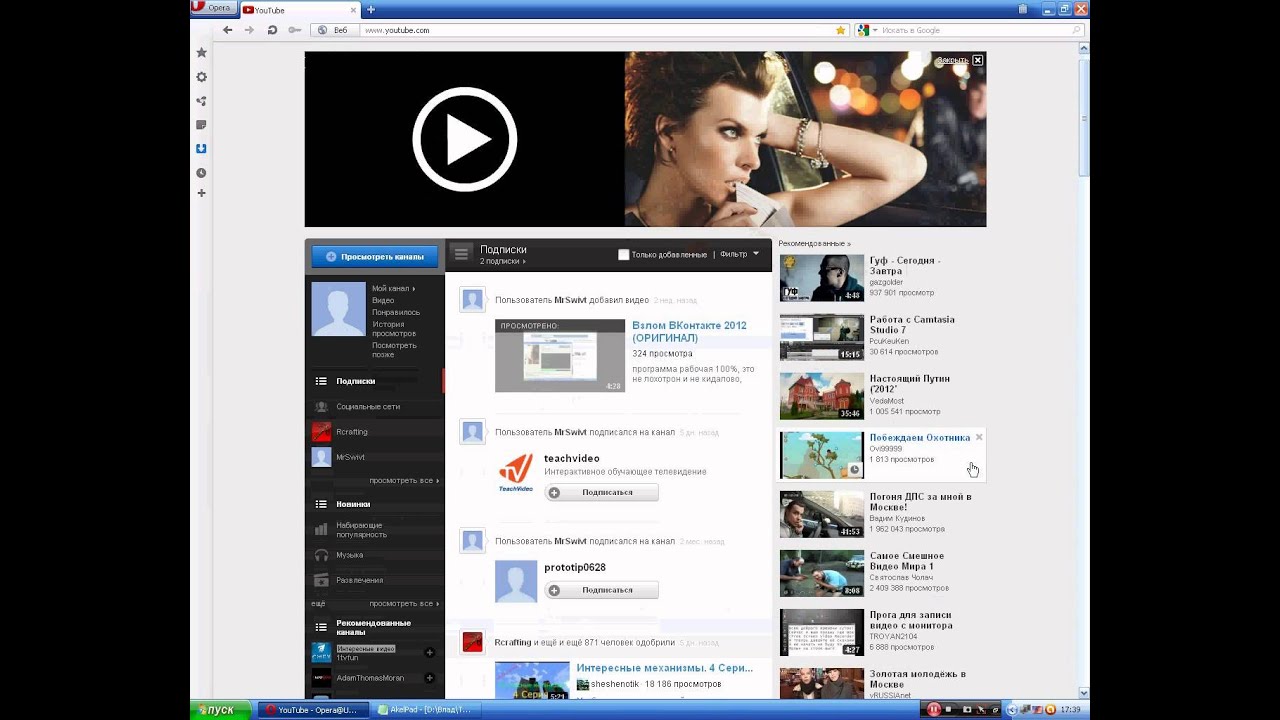Open the Downloads panel in sidebar

tap(201, 149)
